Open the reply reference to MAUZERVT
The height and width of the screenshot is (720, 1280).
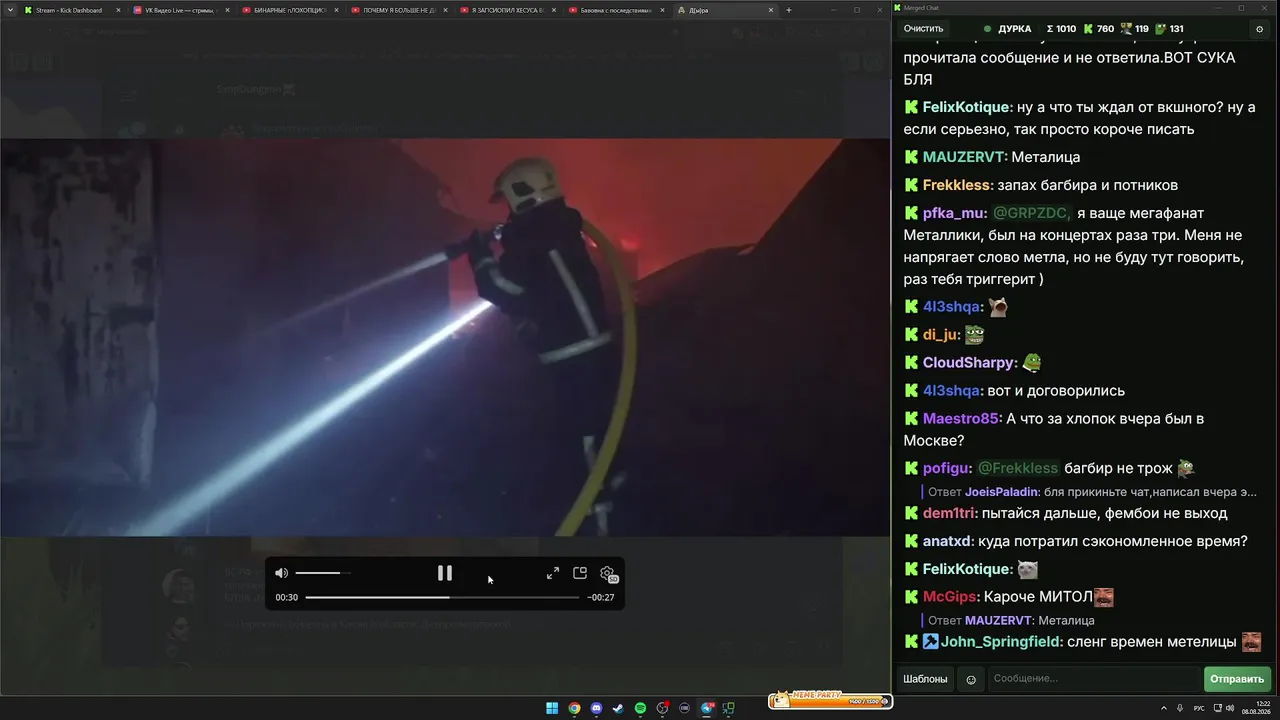[1011, 620]
